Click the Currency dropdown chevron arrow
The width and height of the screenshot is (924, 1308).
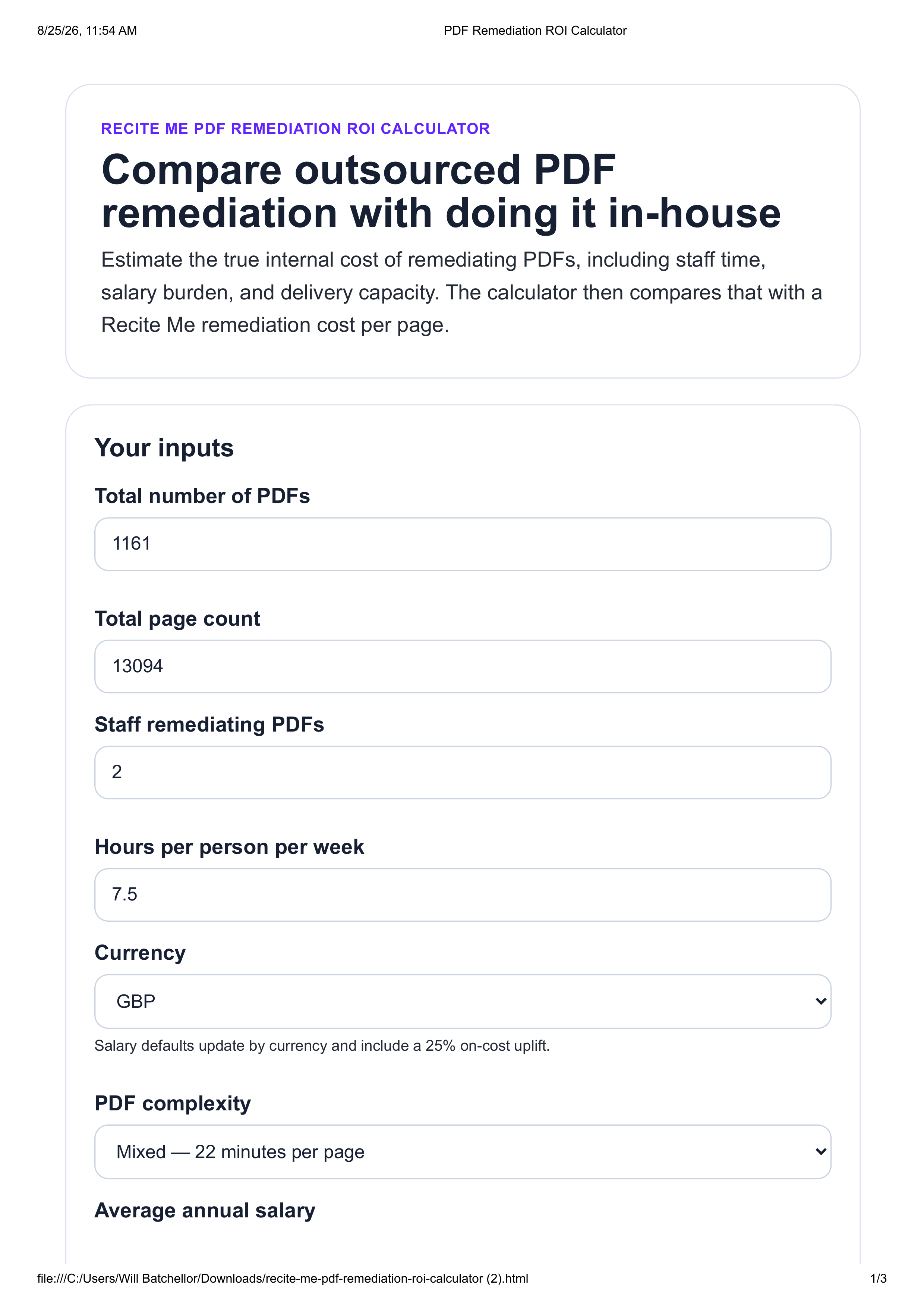(820, 1001)
